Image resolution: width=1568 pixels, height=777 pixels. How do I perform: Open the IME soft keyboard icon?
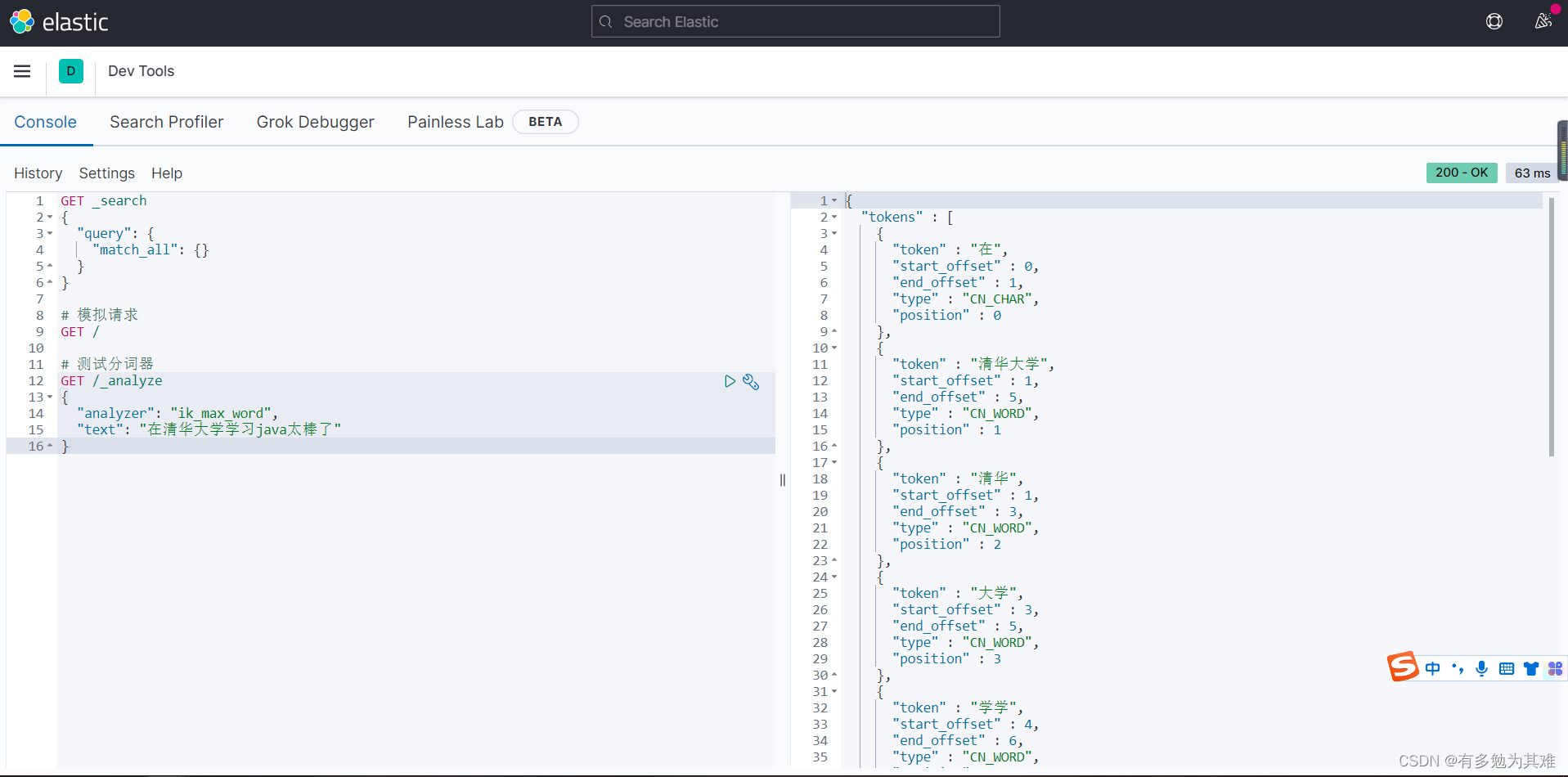point(1507,668)
